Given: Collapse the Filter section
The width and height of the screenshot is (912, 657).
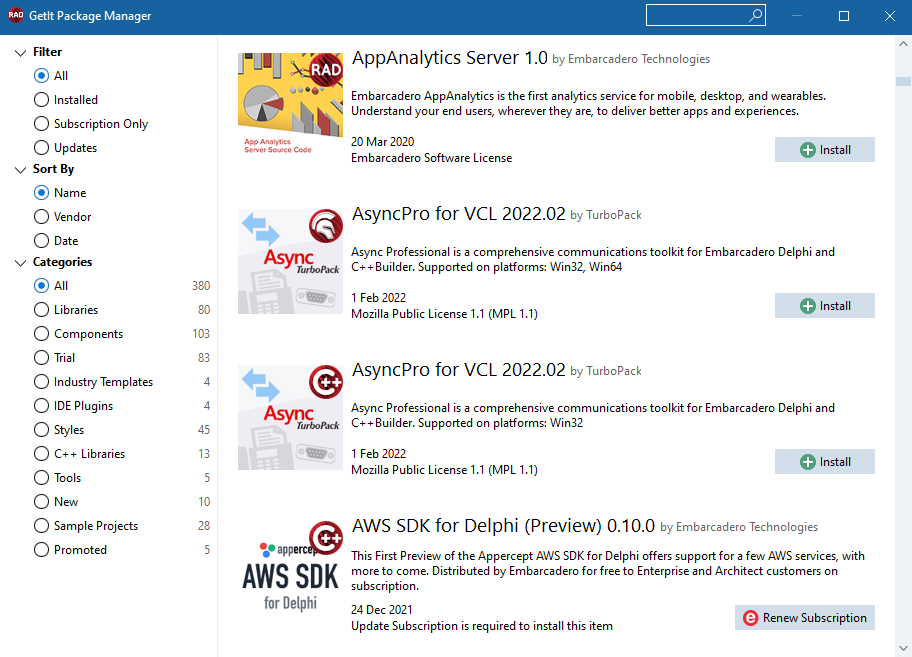Looking at the screenshot, I should click(x=20, y=53).
